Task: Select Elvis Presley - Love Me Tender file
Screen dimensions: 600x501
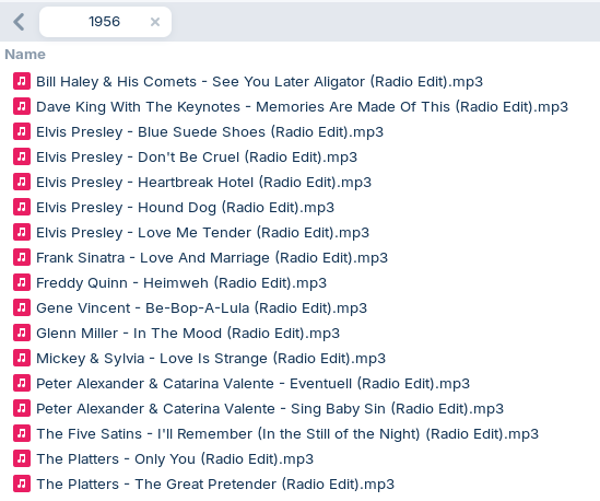Action: point(202,232)
